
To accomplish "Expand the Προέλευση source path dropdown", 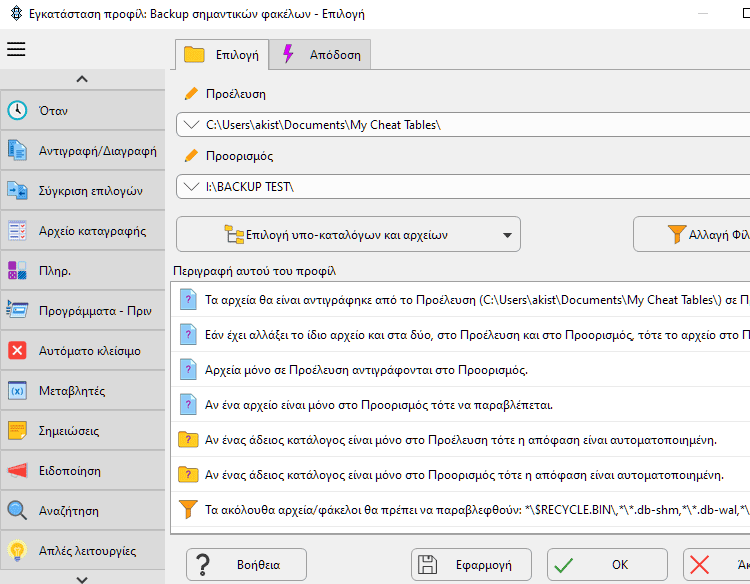I will [x=191, y=125].
